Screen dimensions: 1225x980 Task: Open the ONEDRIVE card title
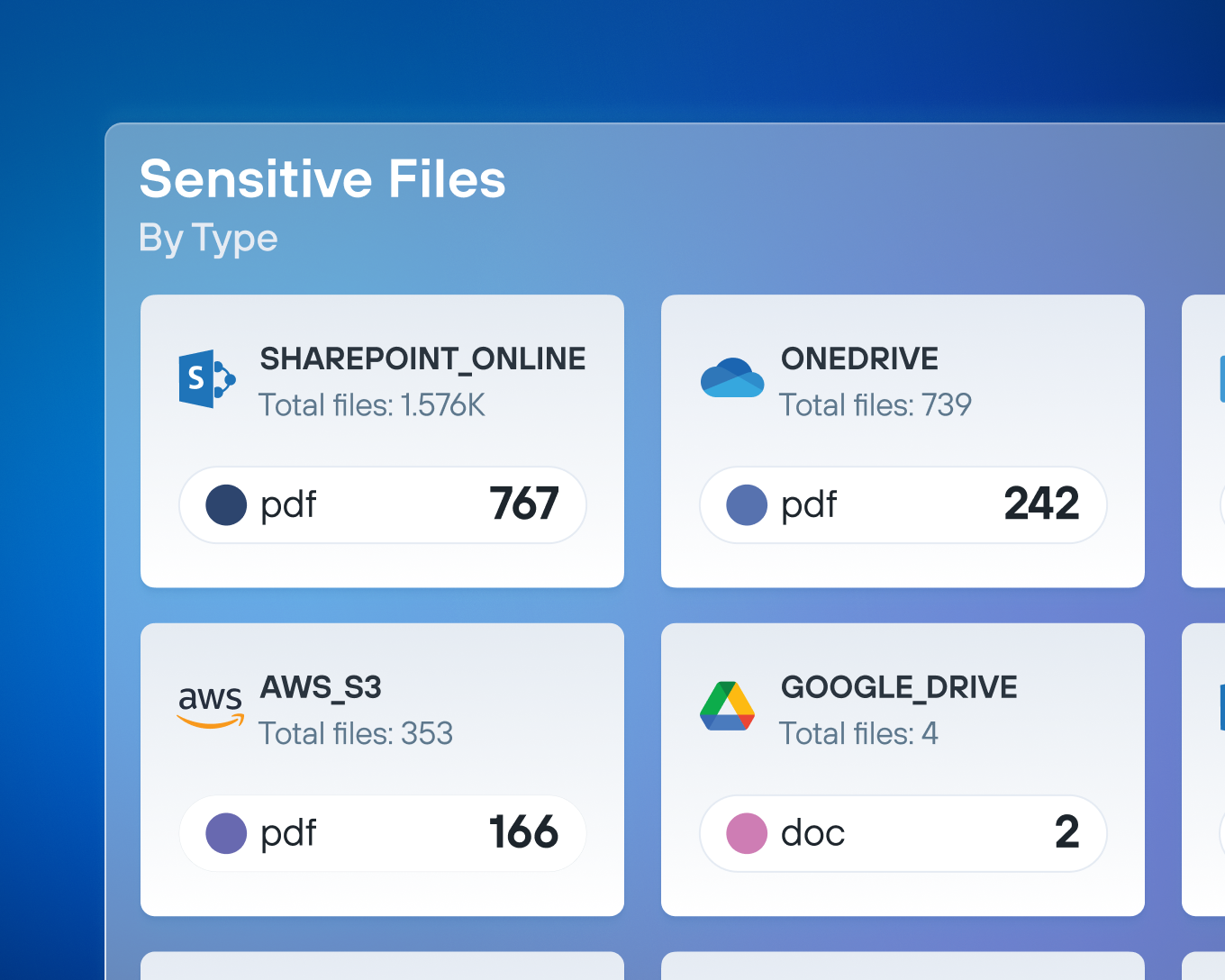click(859, 358)
